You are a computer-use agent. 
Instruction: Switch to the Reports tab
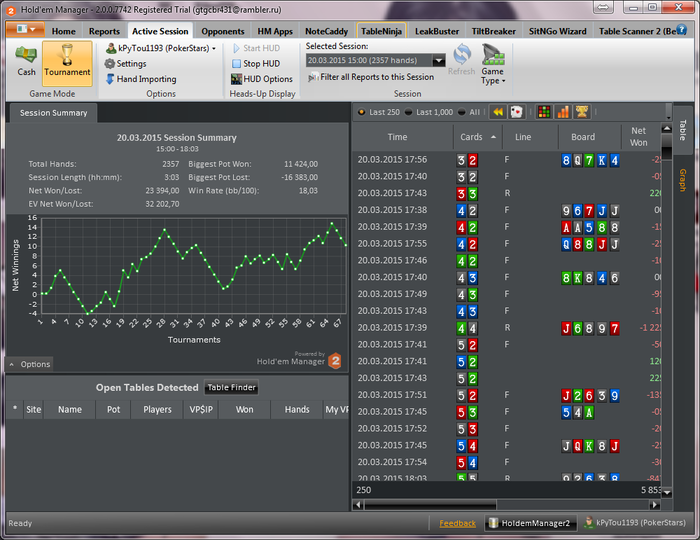pos(104,31)
